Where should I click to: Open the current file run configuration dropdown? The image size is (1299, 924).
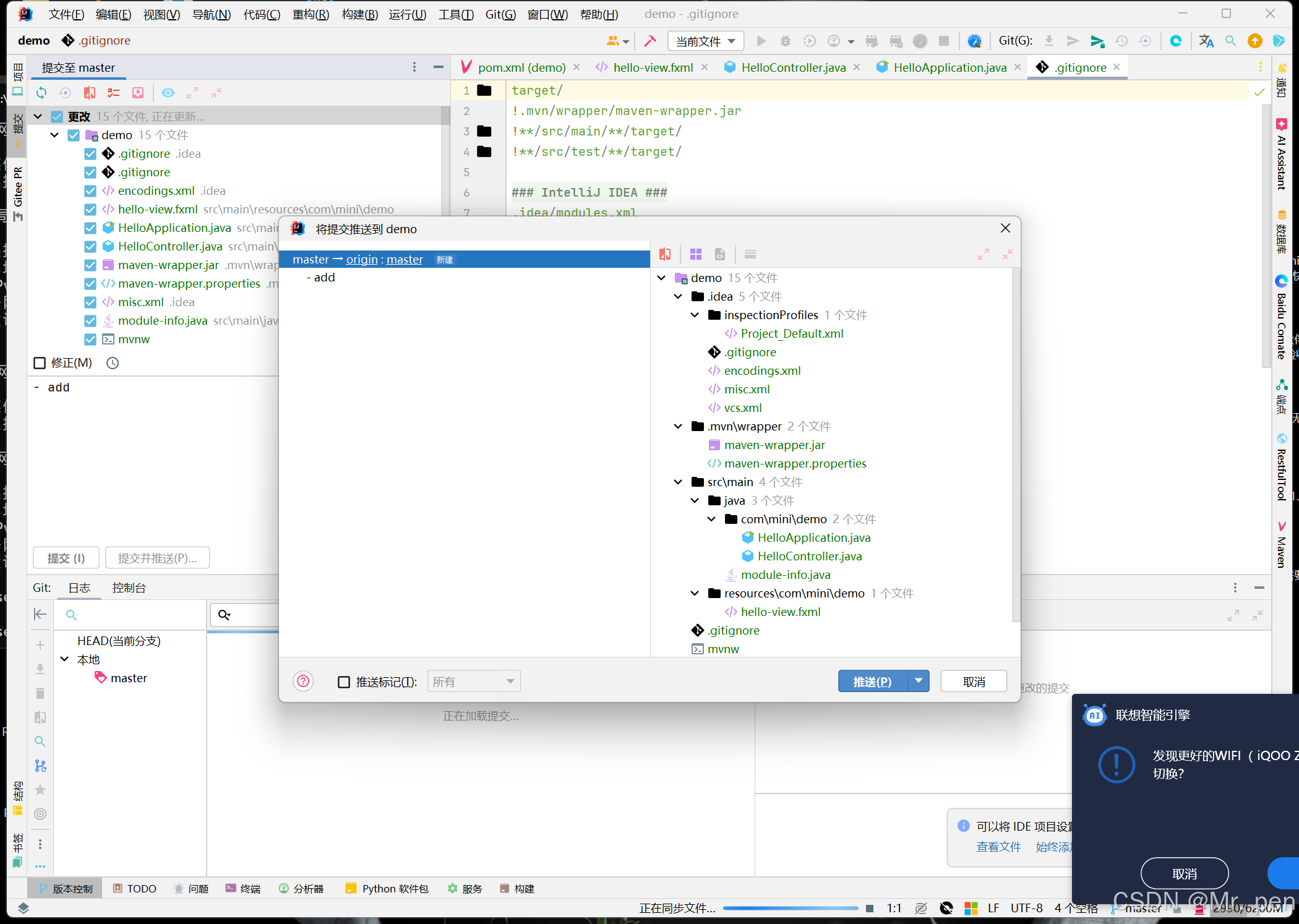[705, 41]
